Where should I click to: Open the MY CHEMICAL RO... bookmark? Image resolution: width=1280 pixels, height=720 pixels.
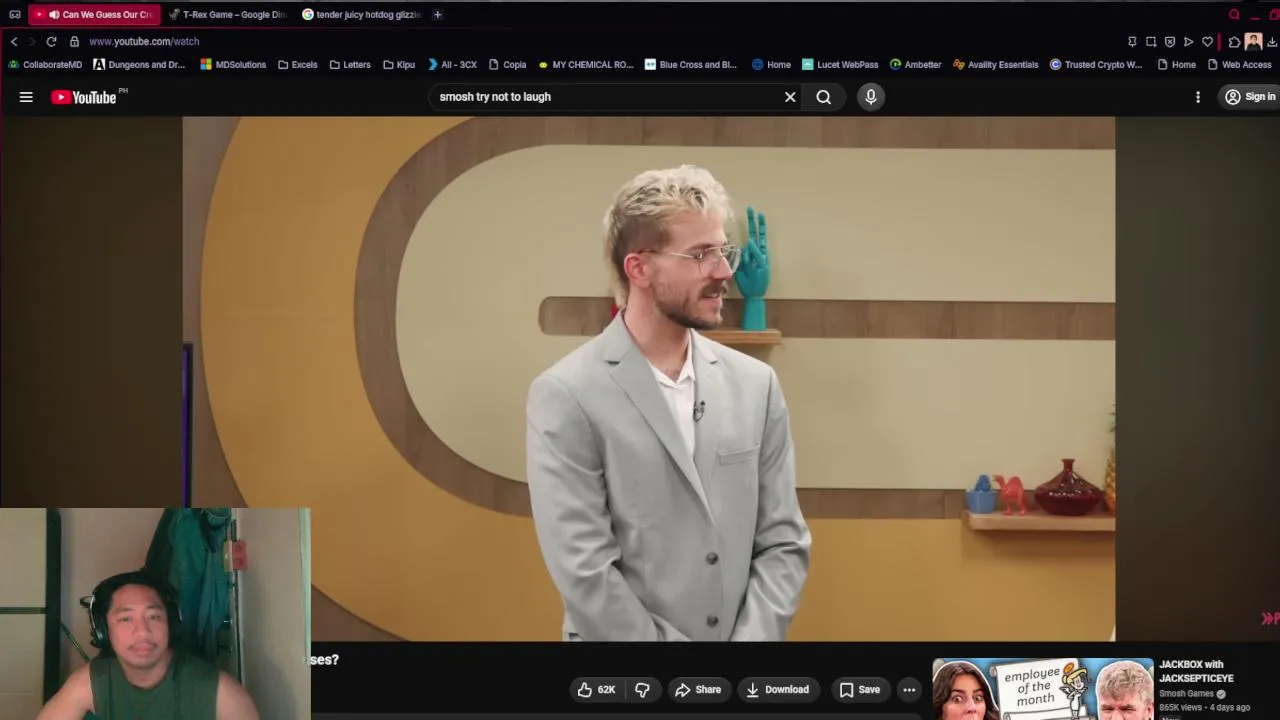pos(586,64)
